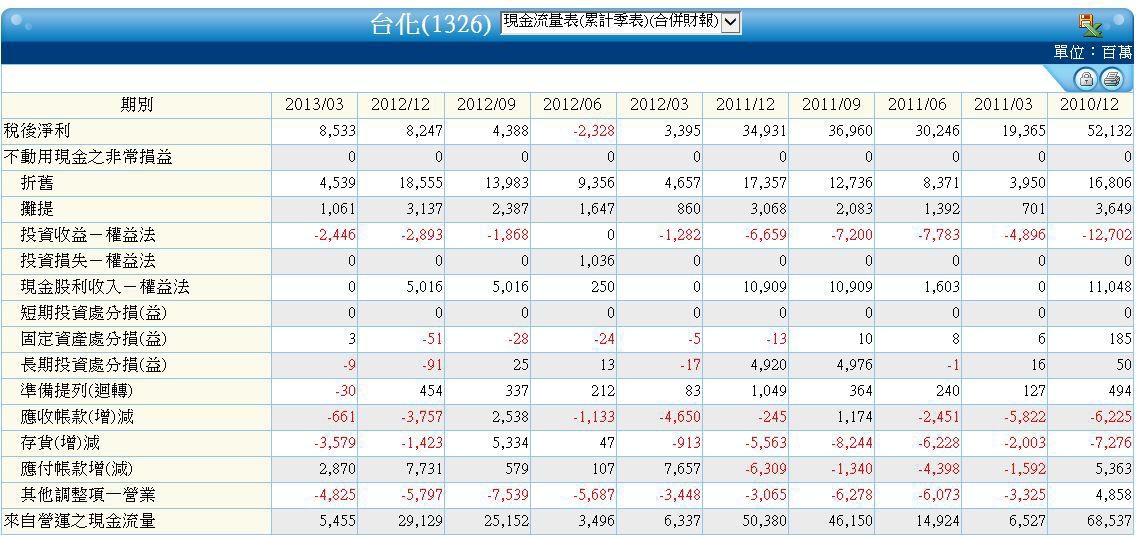Viewport: 1140px width, 535px height.
Task: Click payables value 7,731
Action: coord(424,469)
